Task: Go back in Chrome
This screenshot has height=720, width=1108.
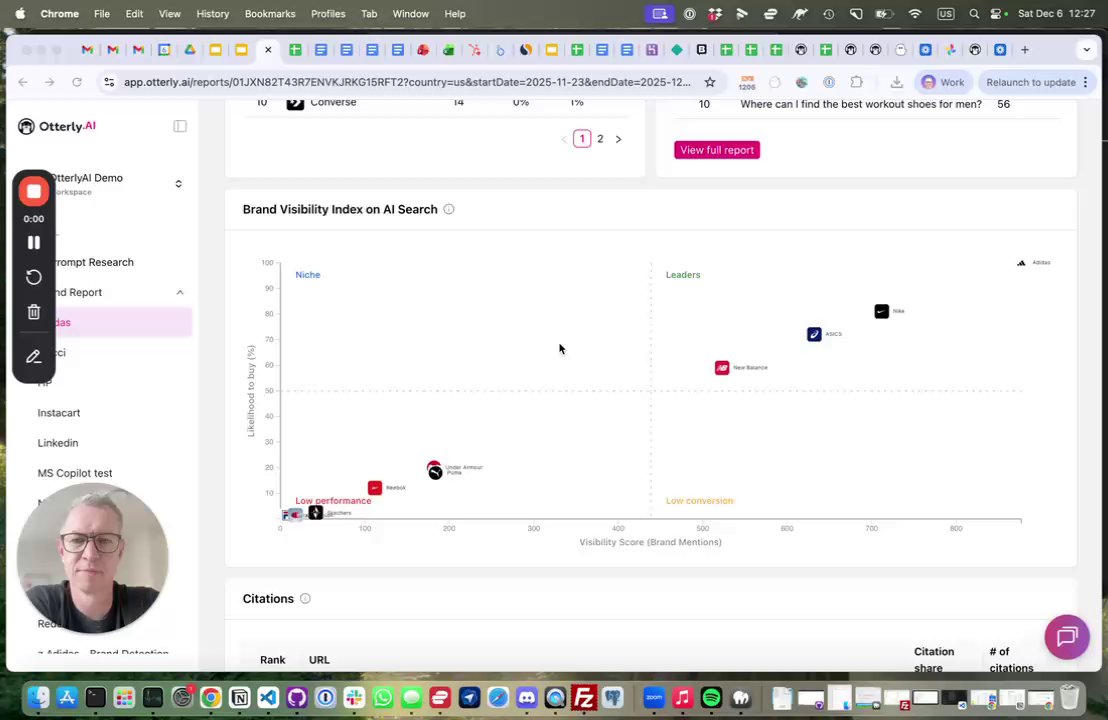Action: (23, 82)
